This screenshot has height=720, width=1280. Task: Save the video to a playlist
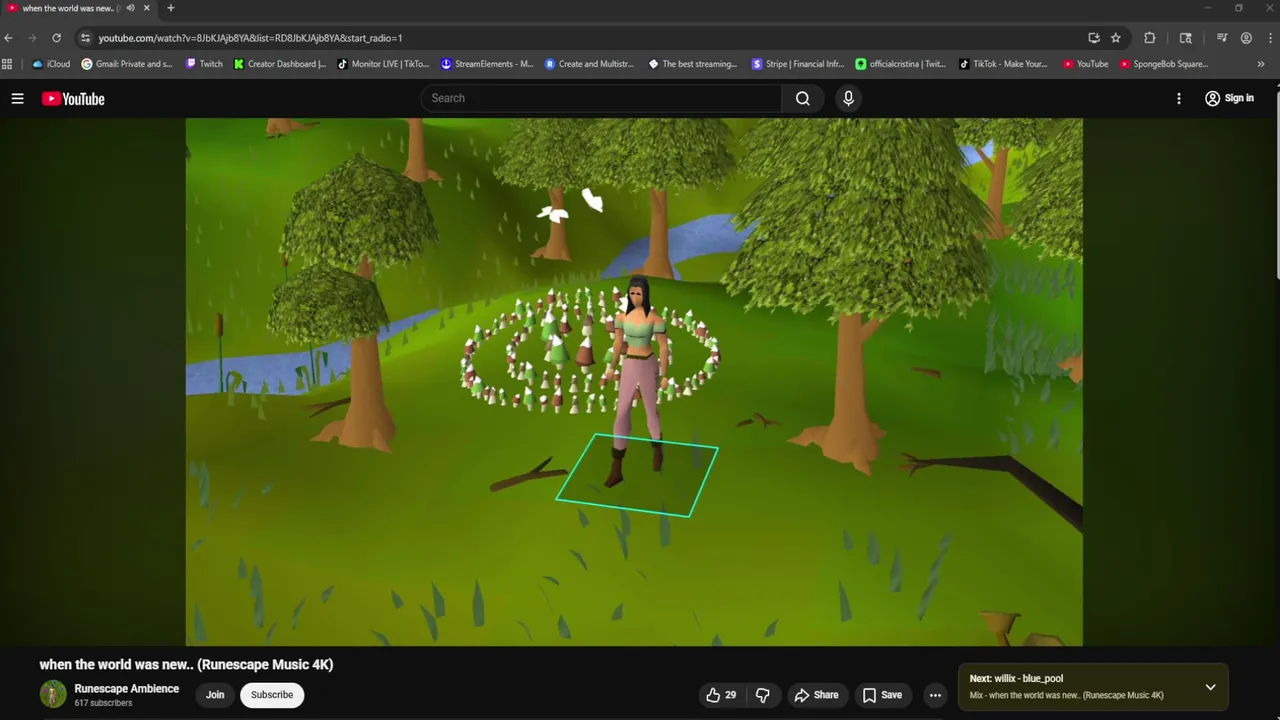[882, 695]
